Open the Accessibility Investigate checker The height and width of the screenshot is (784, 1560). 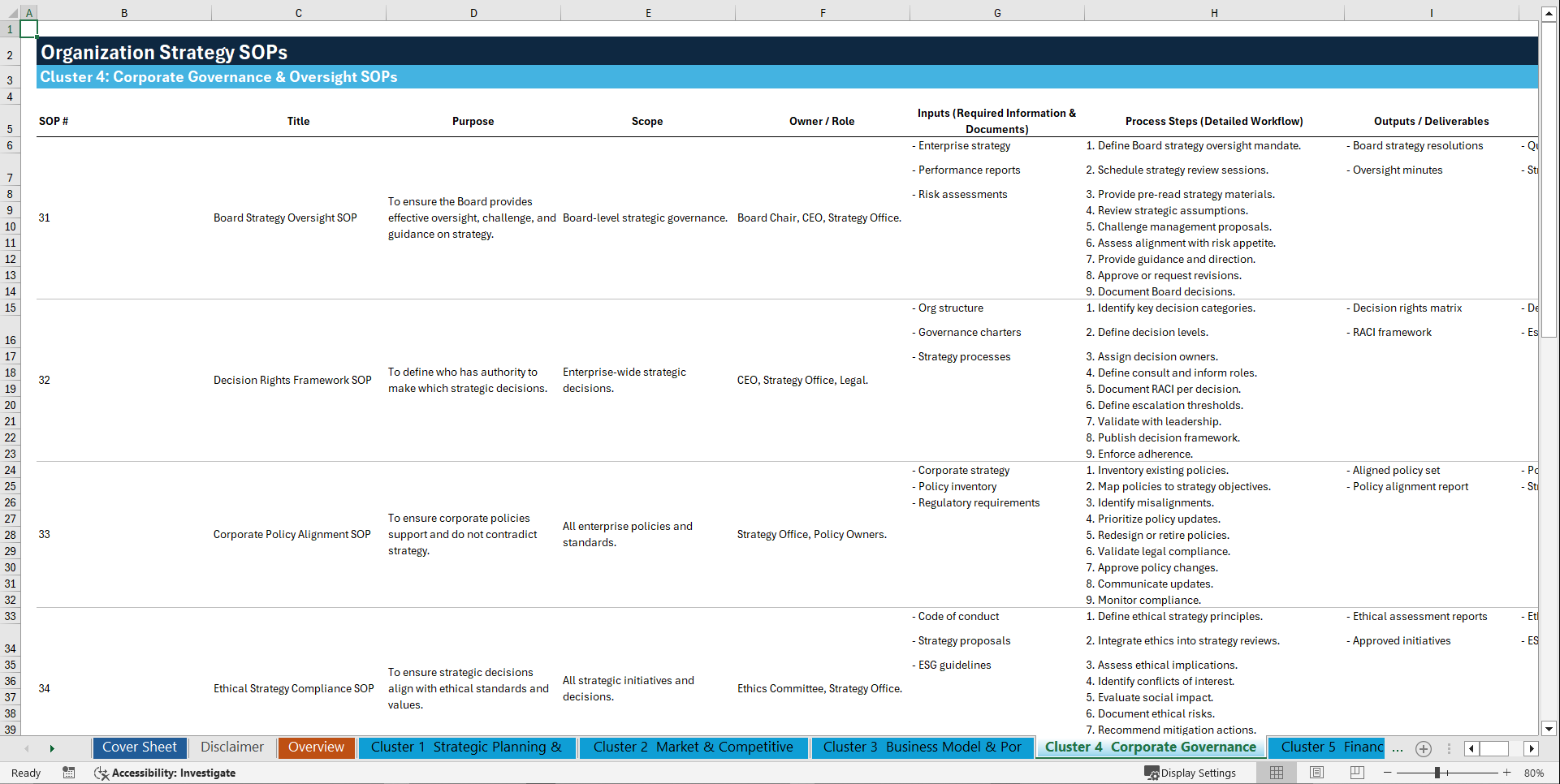pos(165,773)
